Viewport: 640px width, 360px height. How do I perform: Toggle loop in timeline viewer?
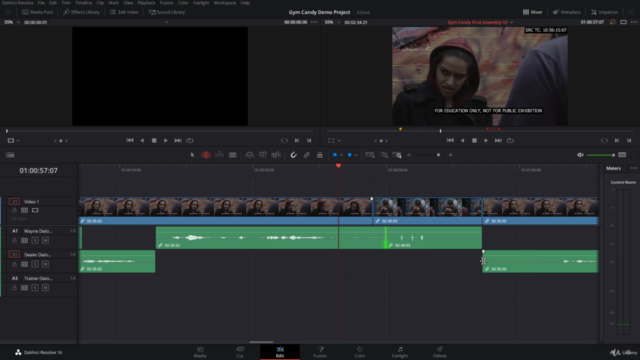pyautogui.click(x=510, y=140)
